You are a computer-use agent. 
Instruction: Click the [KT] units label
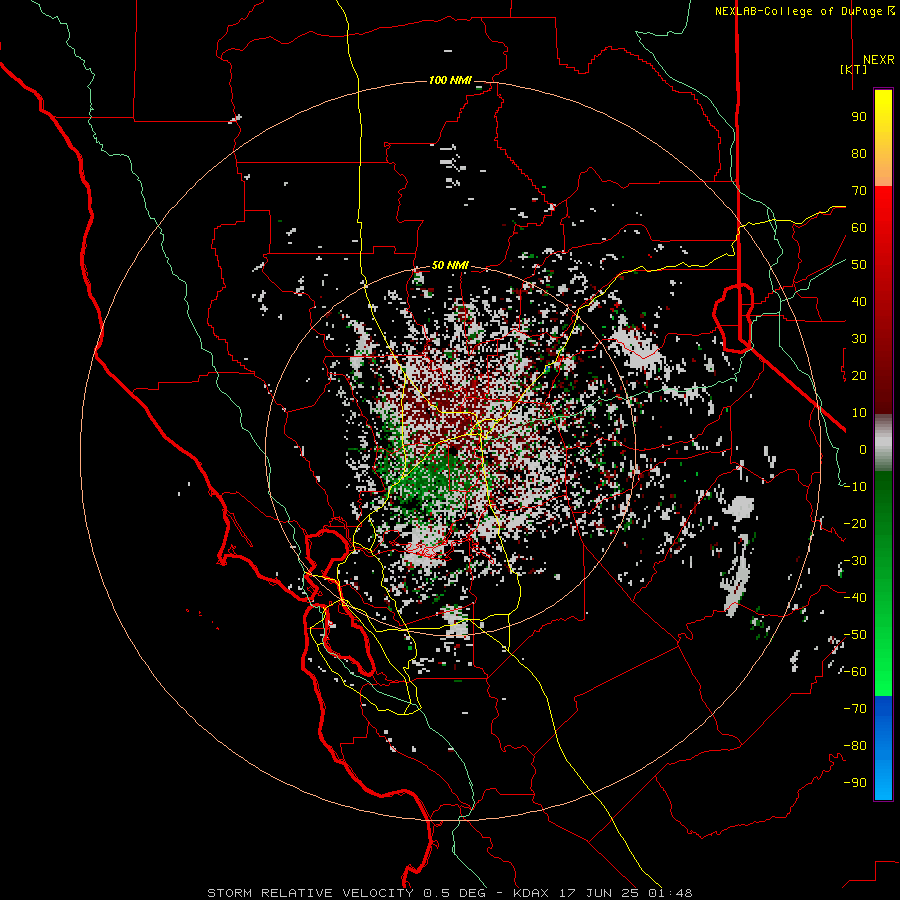(853, 69)
